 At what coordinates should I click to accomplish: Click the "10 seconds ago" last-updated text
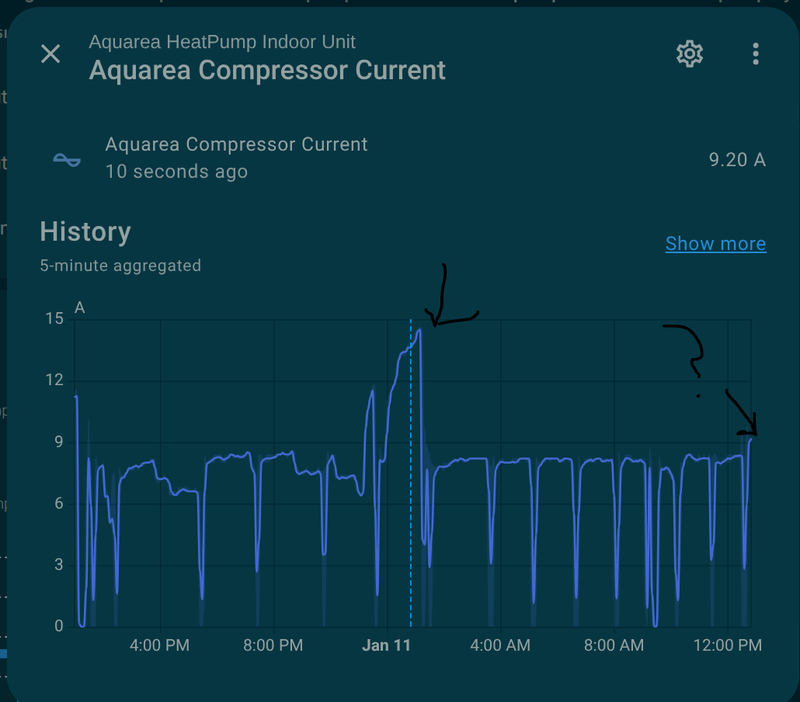(x=176, y=171)
